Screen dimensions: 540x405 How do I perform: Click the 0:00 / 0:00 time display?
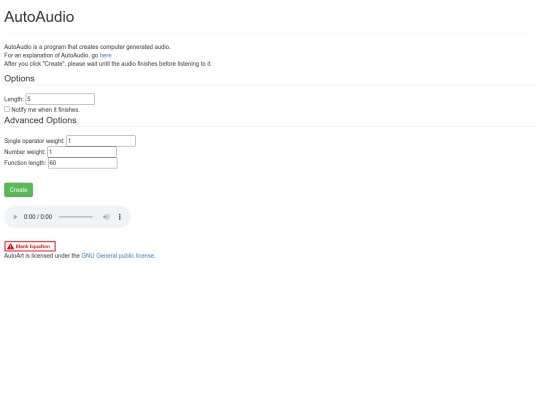point(38,217)
